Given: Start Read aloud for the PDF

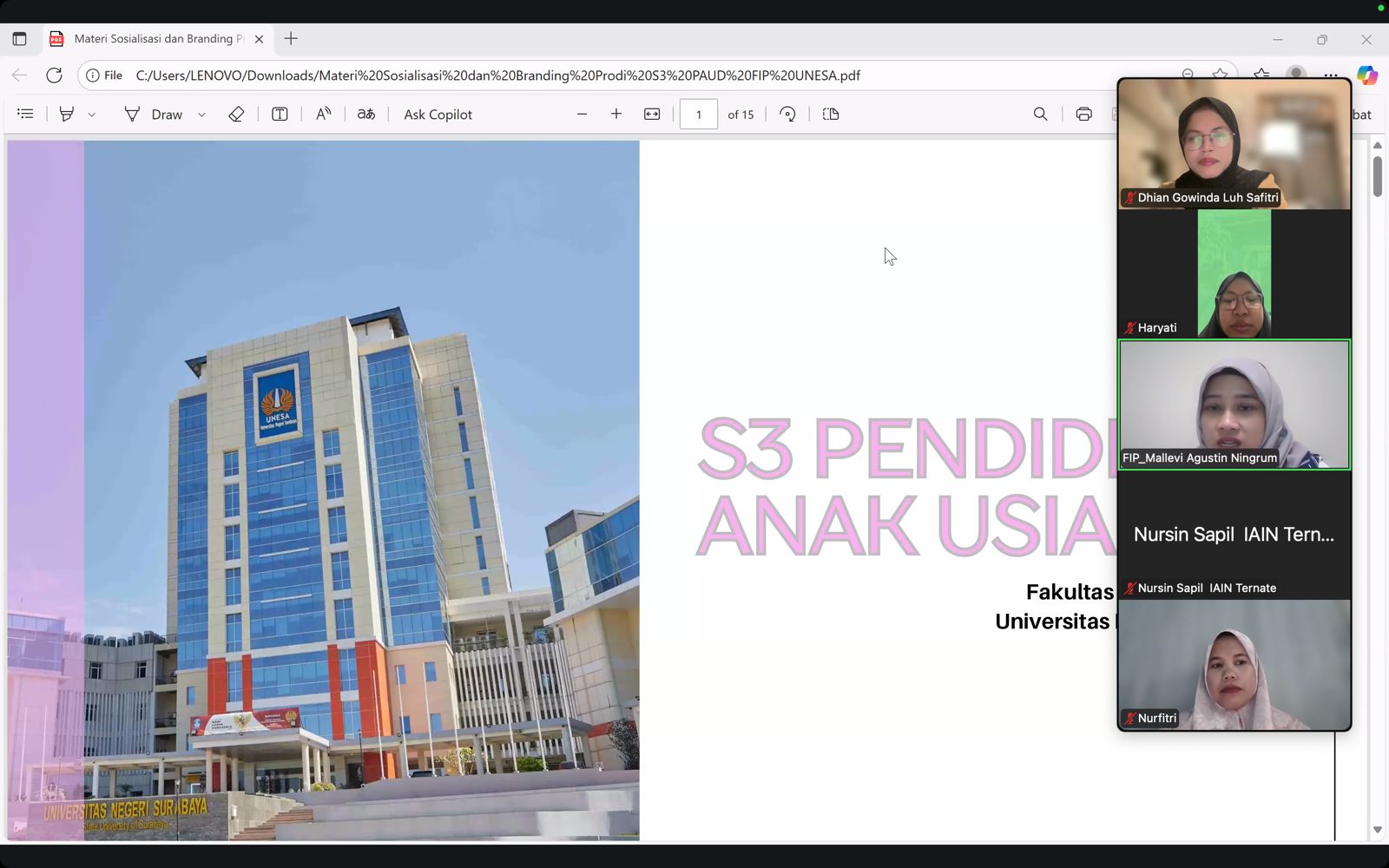Looking at the screenshot, I should 323,115.
